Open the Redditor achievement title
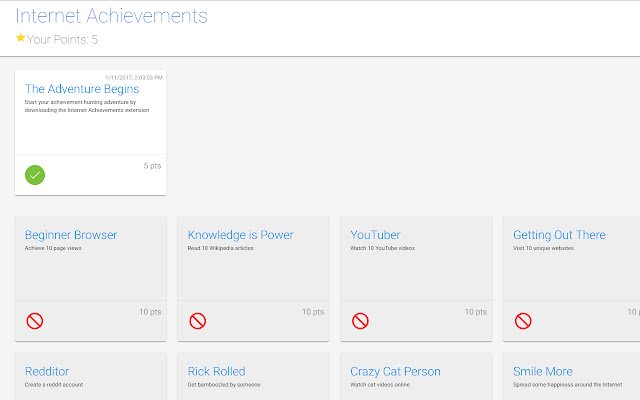Image resolution: width=640 pixels, height=400 pixels. click(47, 371)
